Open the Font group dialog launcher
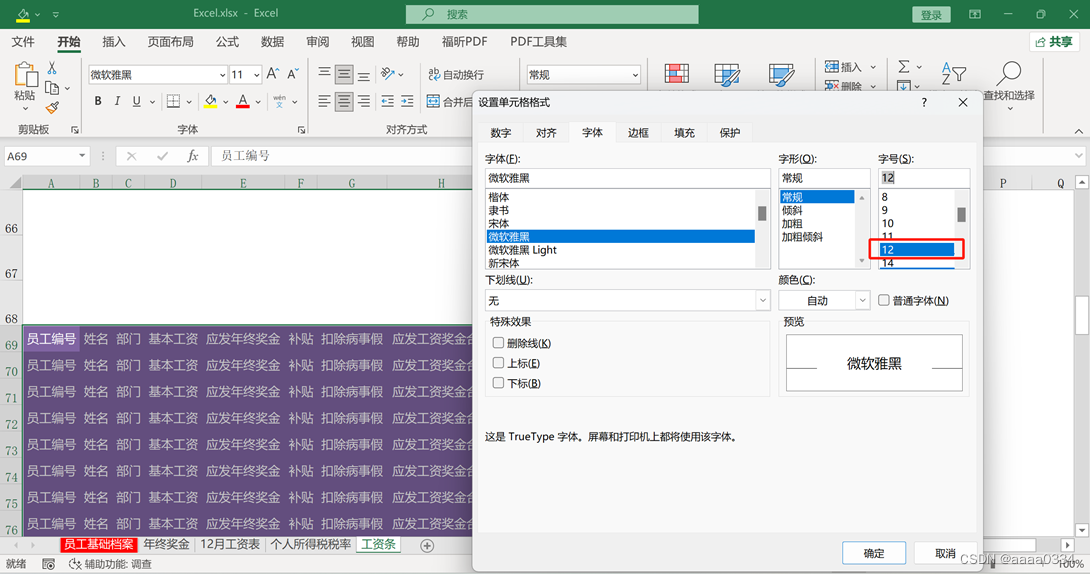This screenshot has height=574, width=1090. click(x=301, y=130)
